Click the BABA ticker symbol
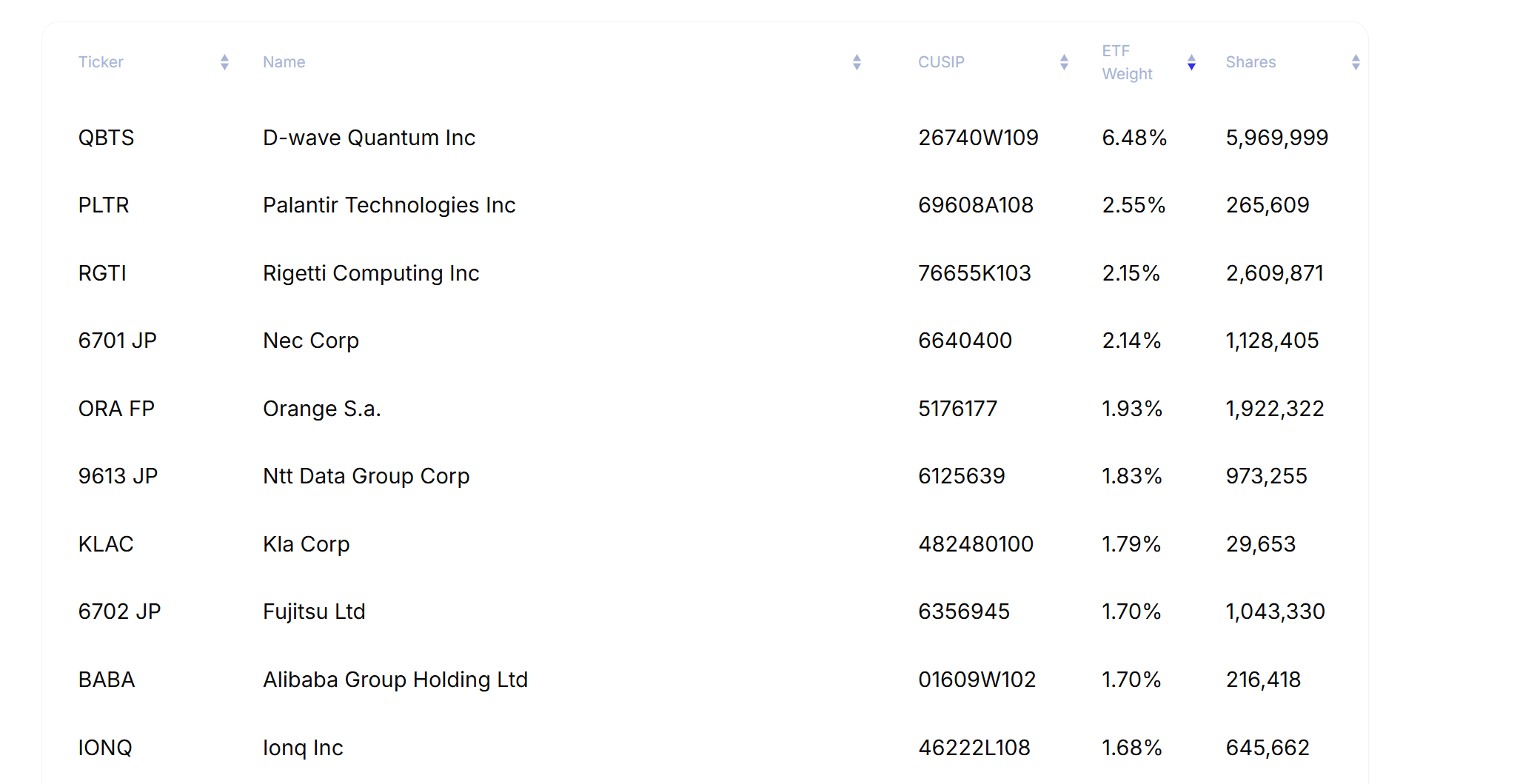The width and height of the screenshot is (1520, 784). point(106,680)
